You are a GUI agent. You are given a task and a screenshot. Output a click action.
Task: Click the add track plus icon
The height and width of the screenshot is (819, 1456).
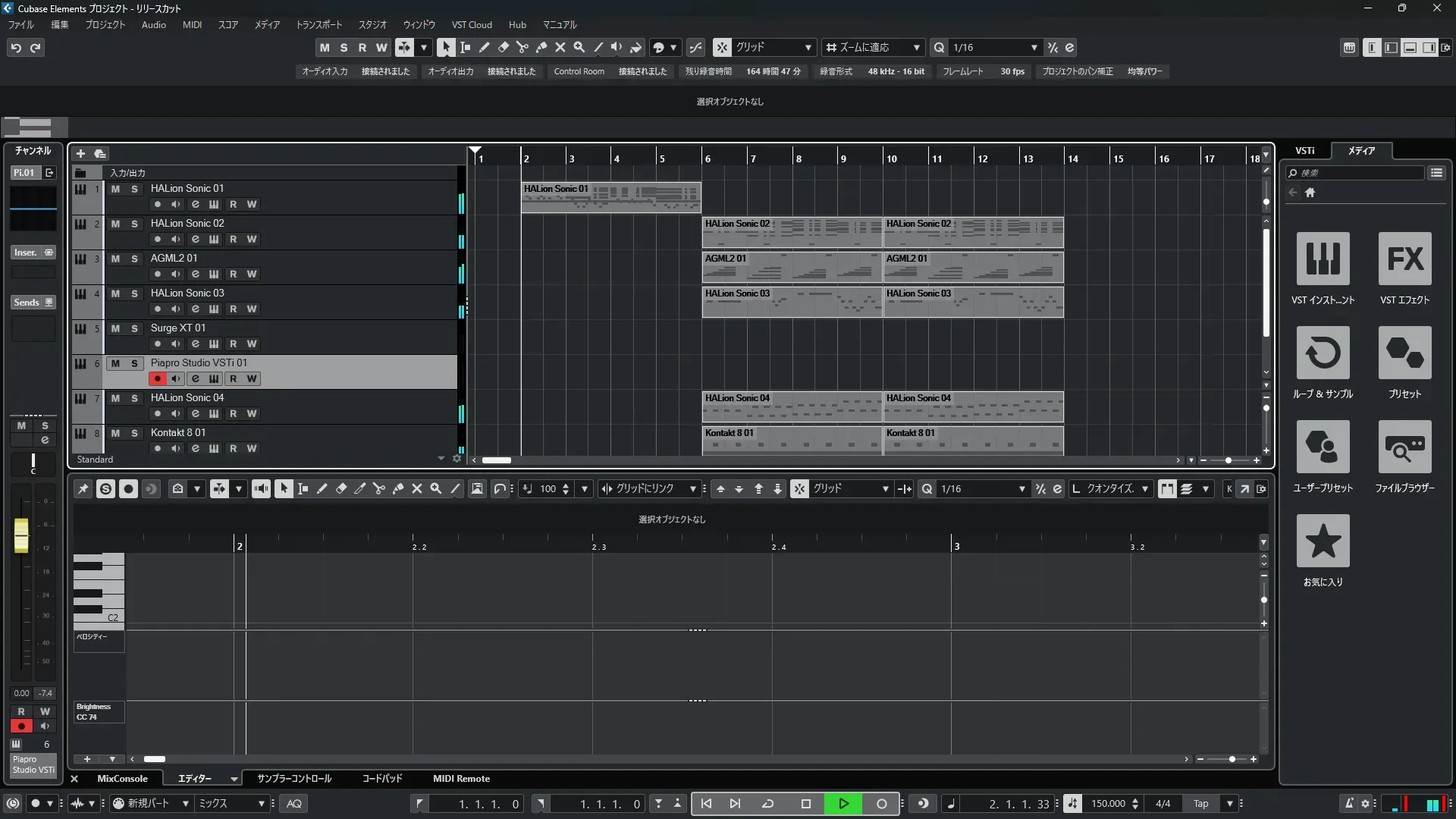[x=80, y=154]
